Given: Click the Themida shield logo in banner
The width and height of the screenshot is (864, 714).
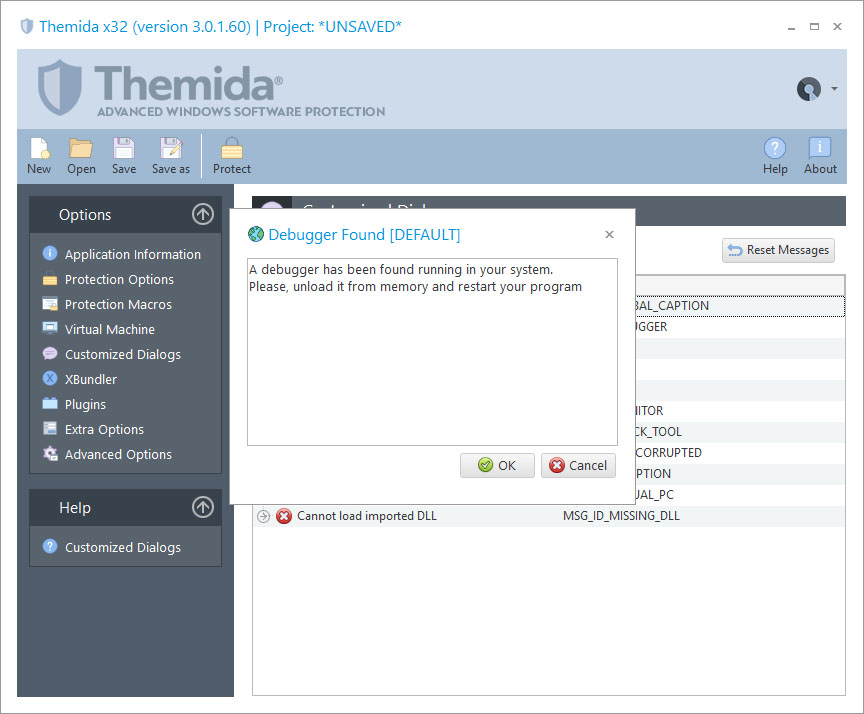Looking at the screenshot, I should [x=60, y=88].
